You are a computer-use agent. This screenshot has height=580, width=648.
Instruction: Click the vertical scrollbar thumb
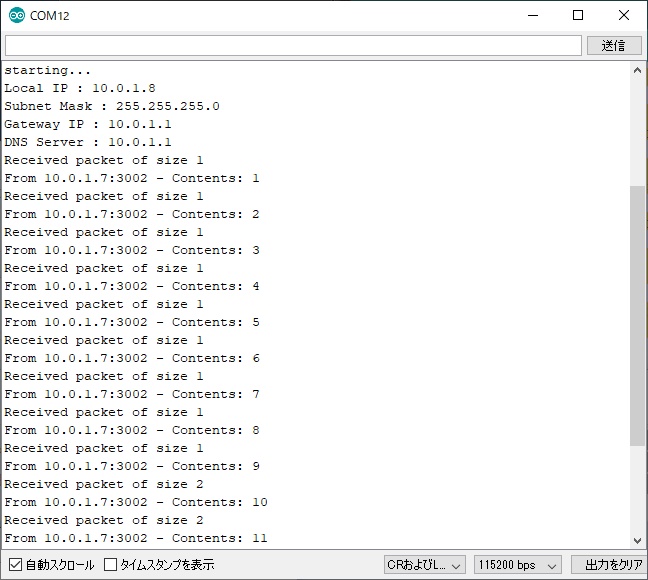click(x=637, y=316)
